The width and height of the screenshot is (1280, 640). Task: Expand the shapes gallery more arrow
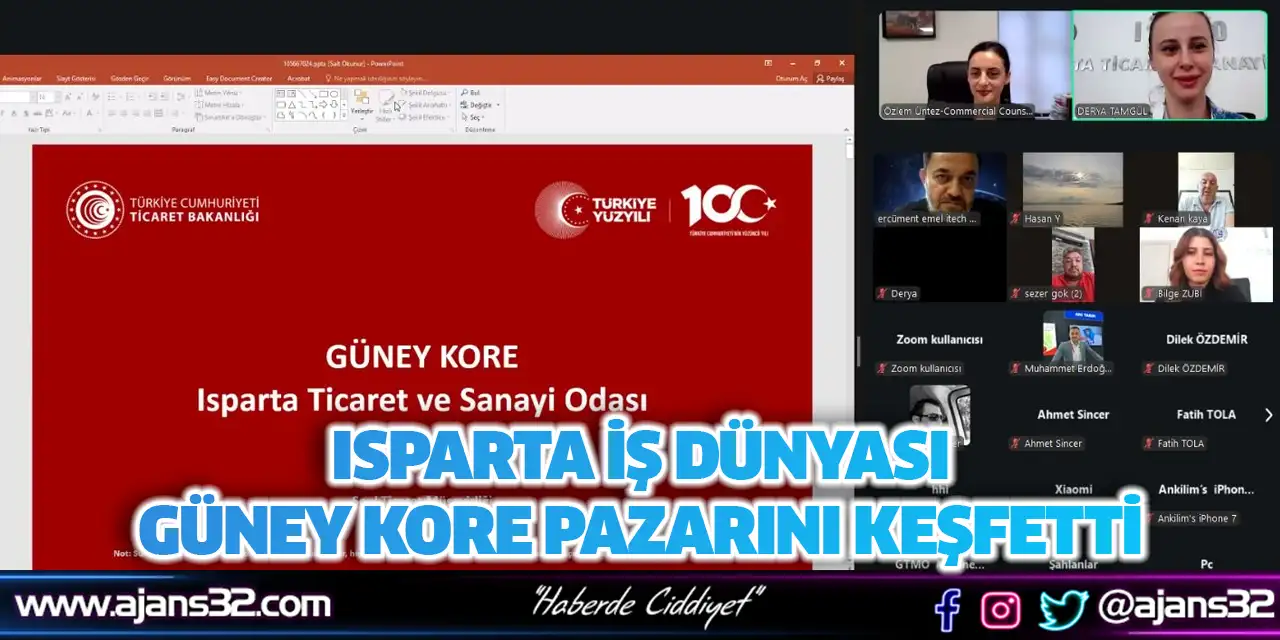pos(344,116)
